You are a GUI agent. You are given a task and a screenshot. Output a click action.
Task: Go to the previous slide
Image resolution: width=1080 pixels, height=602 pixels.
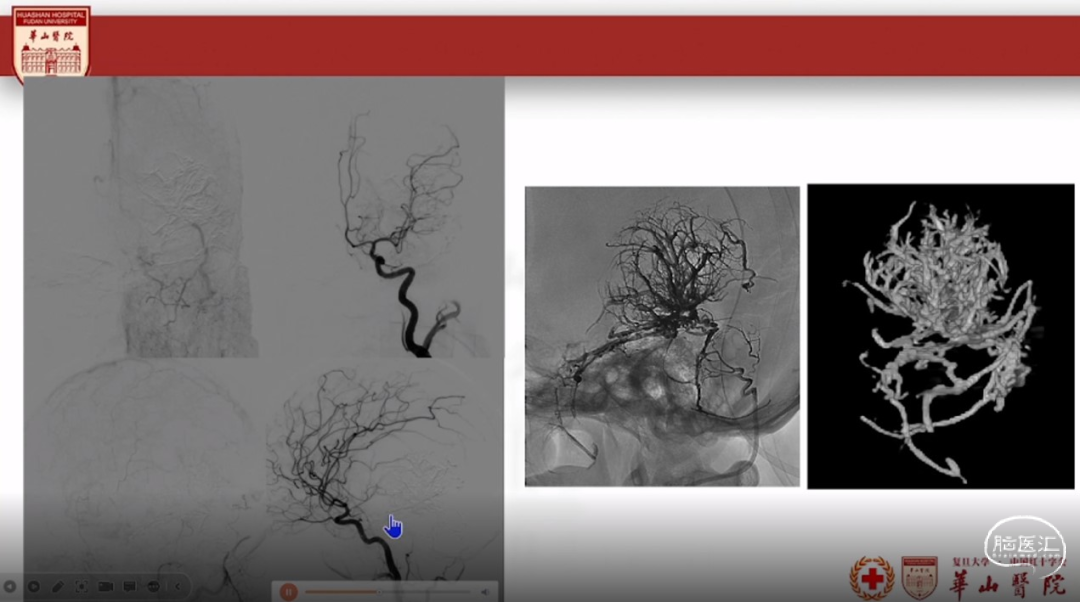click(10, 586)
